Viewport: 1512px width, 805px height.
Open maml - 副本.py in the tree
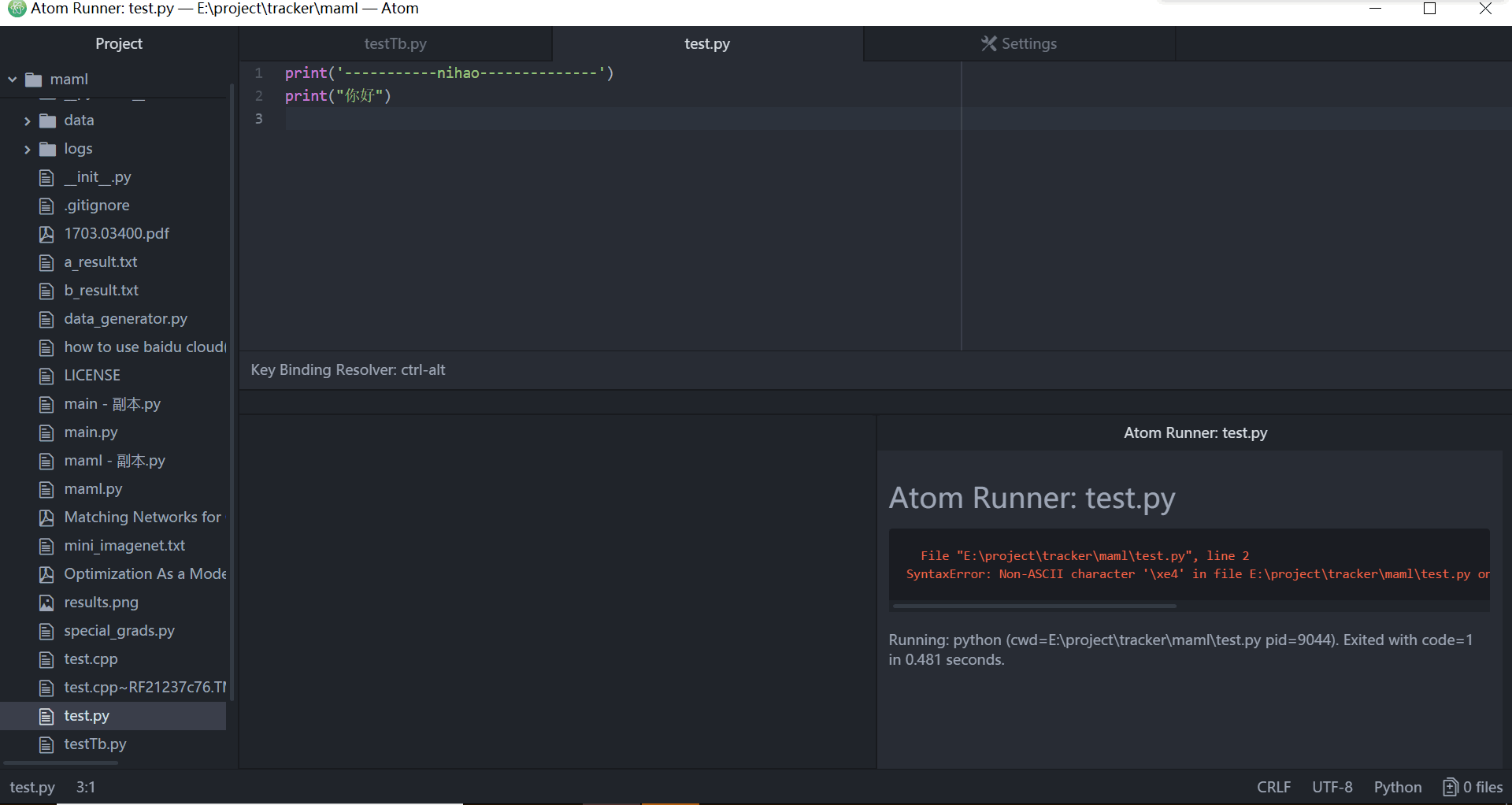click(113, 461)
